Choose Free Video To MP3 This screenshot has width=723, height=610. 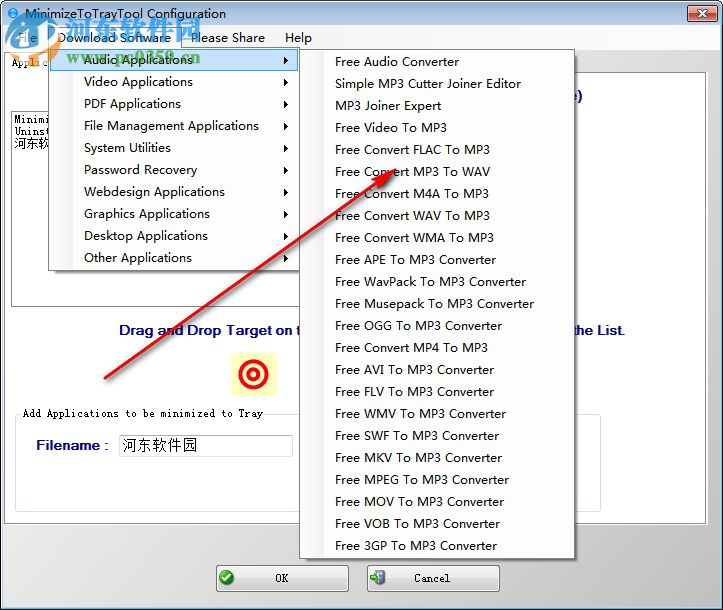point(437,128)
